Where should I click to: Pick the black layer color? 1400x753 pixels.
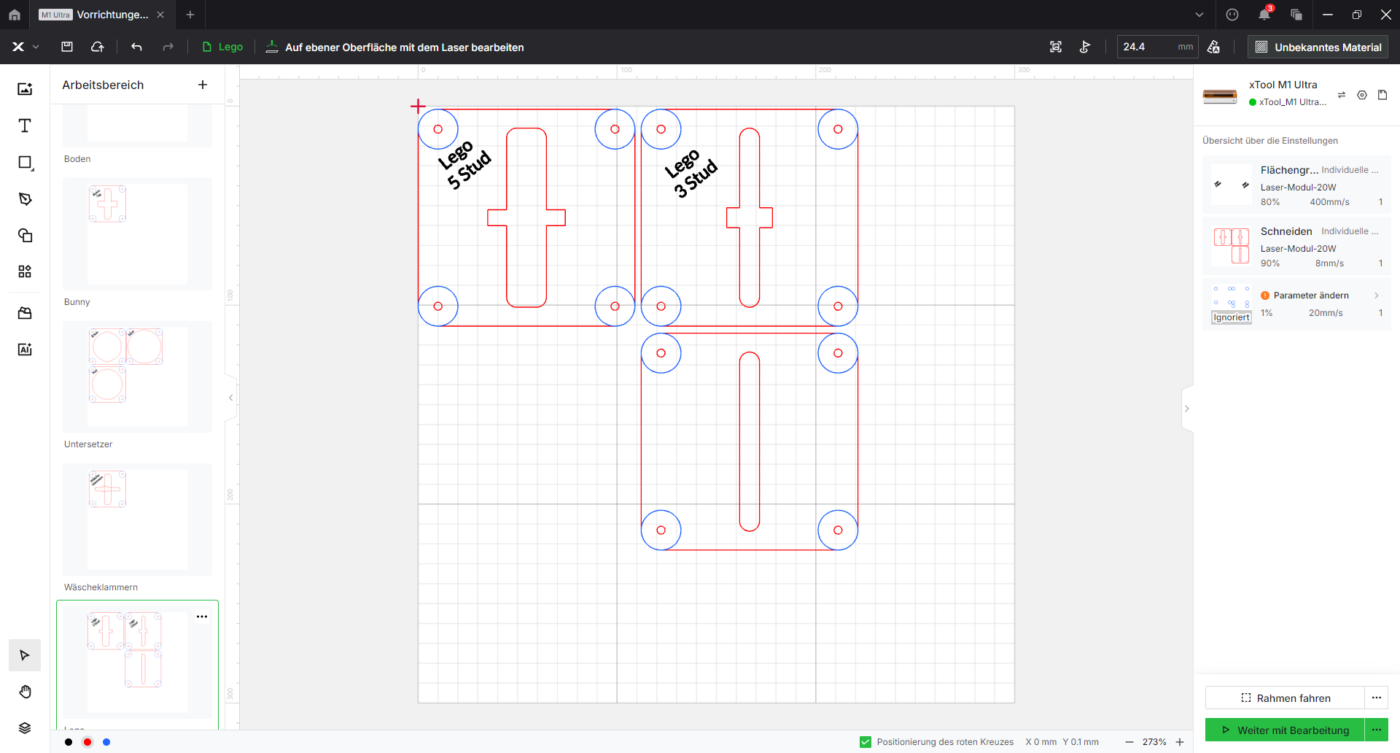(x=68, y=742)
